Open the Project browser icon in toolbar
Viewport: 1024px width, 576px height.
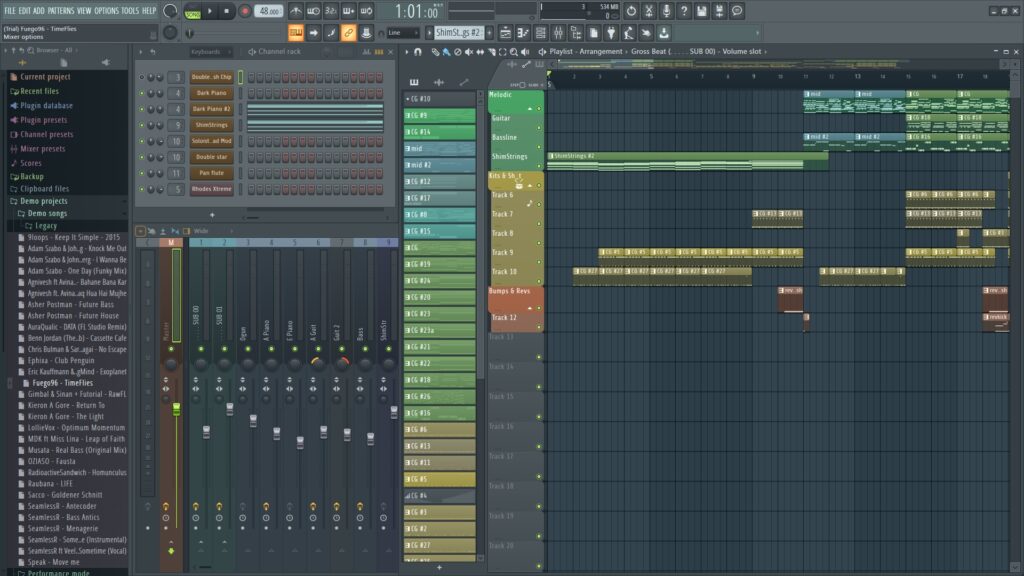576,33
